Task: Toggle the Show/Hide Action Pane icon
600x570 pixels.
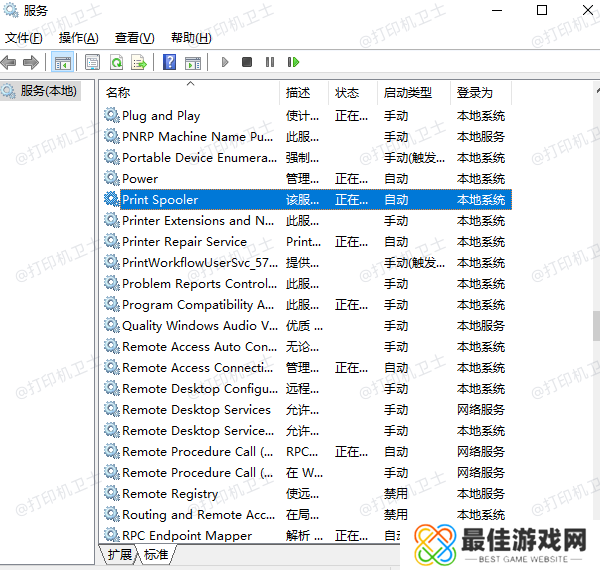Action: (x=193, y=62)
